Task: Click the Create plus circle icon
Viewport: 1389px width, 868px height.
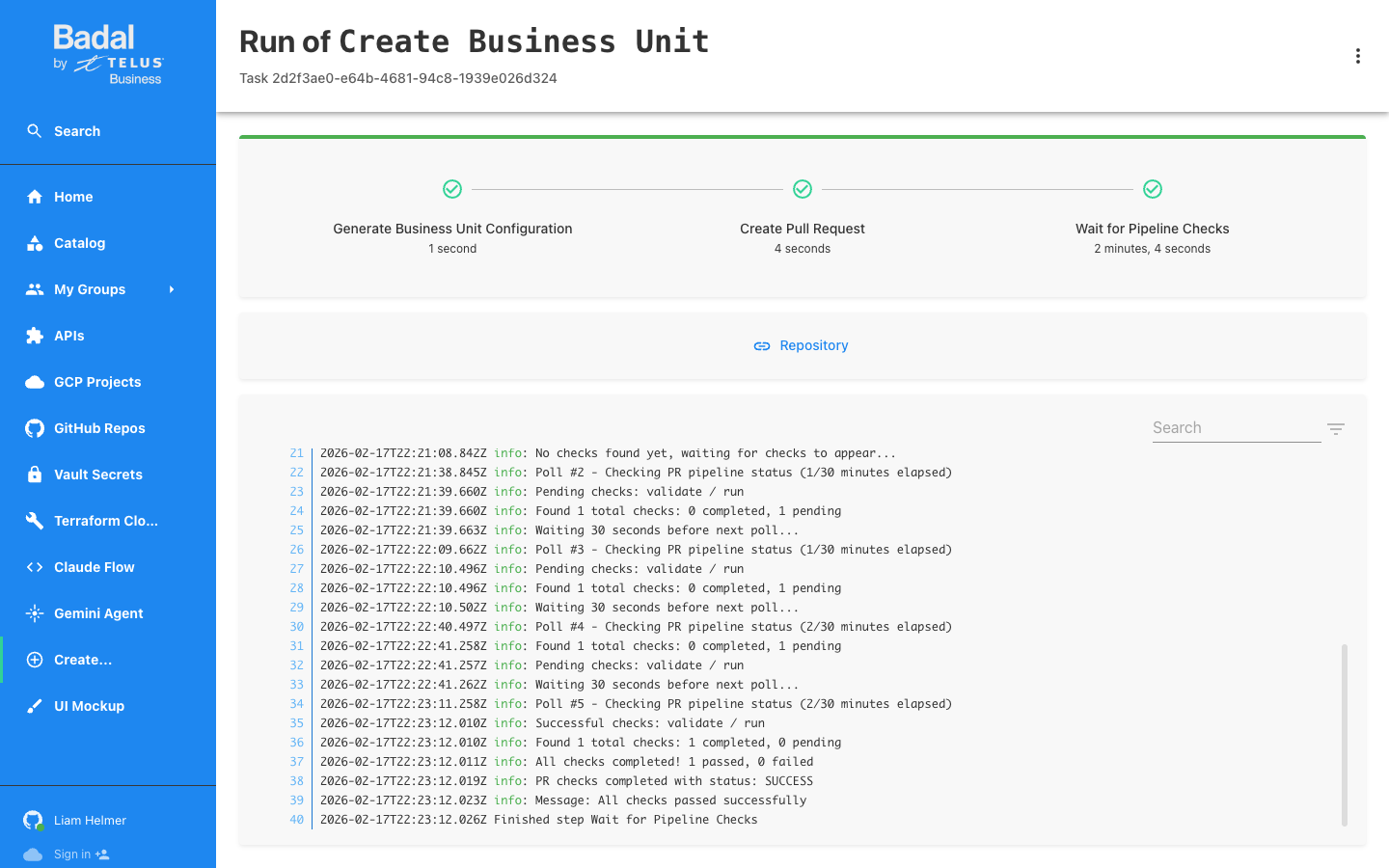Action: click(x=35, y=660)
